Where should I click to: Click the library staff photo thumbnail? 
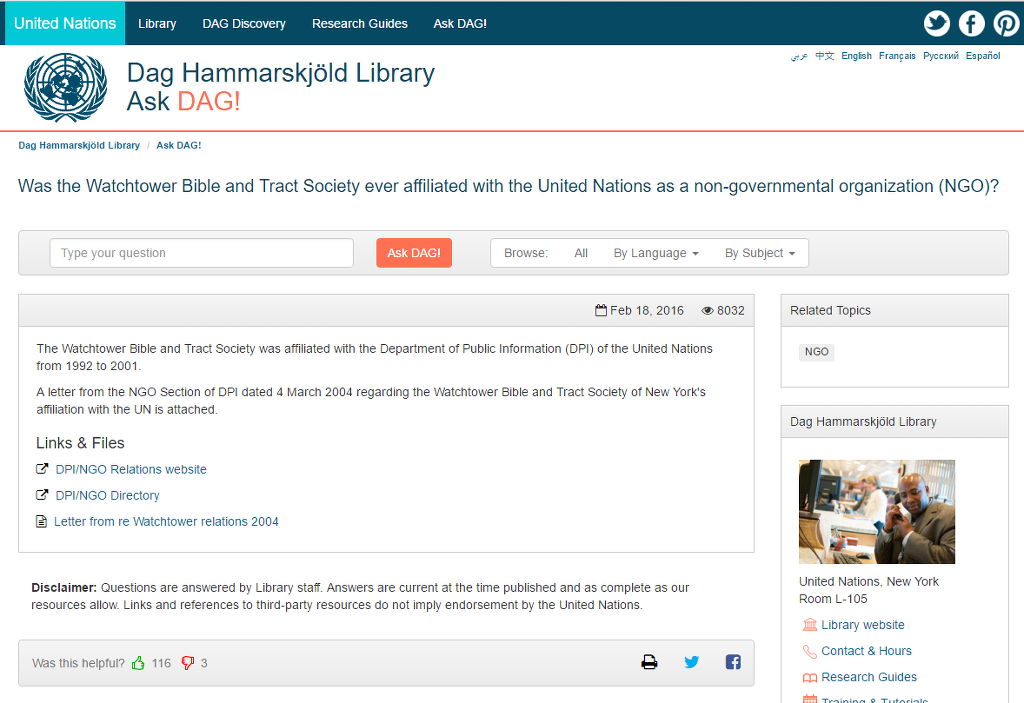pos(876,512)
